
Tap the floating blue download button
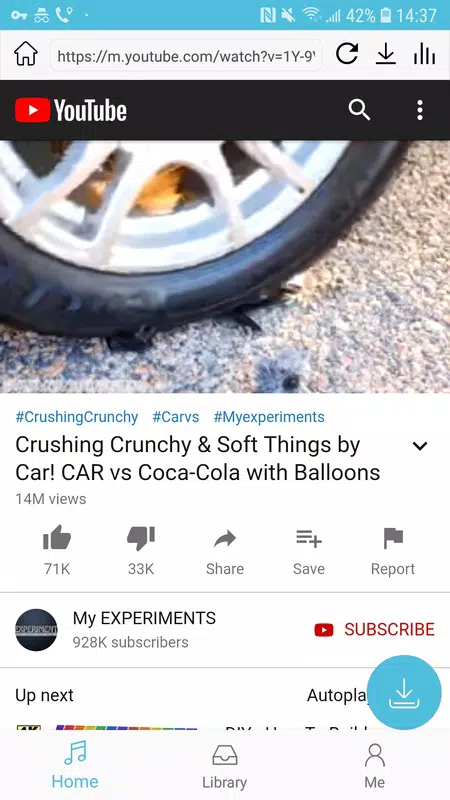pyautogui.click(x=404, y=692)
